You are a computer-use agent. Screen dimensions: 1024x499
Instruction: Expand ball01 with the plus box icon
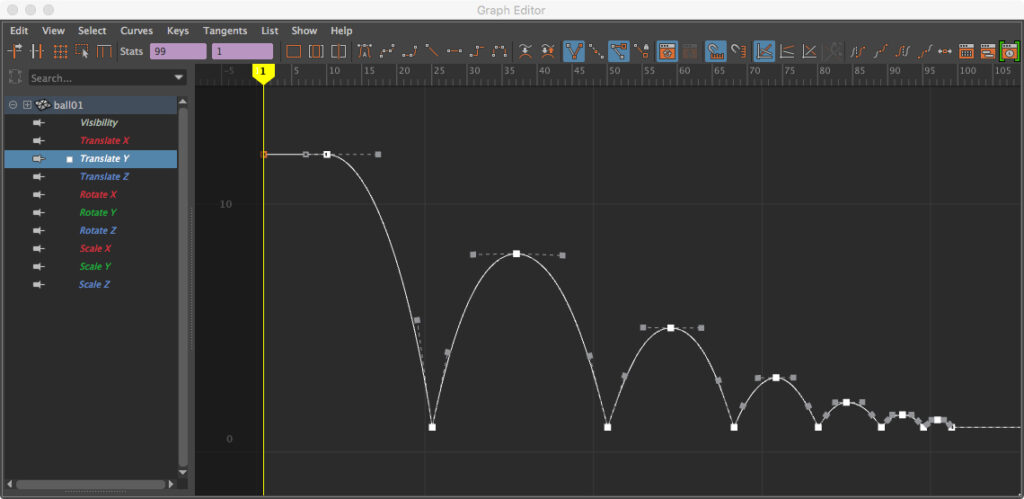click(x=28, y=105)
